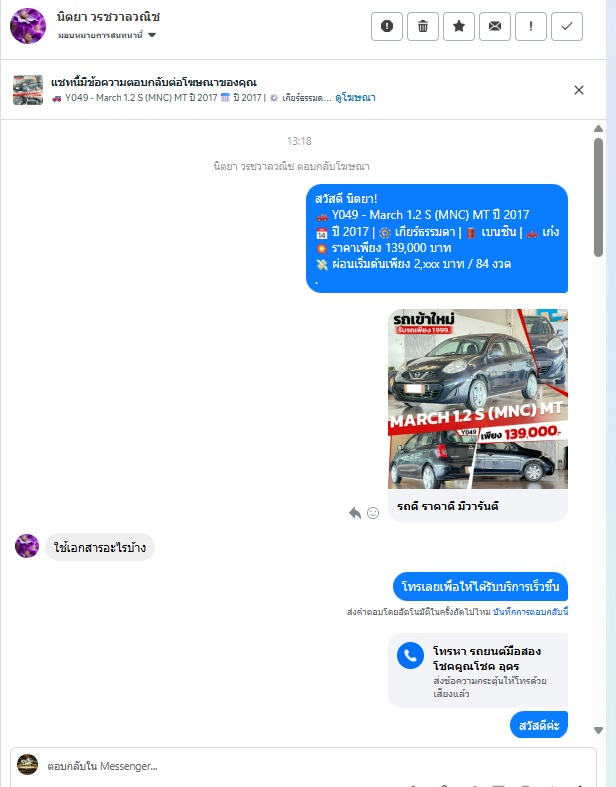Click the ad thumbnail in the banner
This screenshot has height=787, width=616.
[28, 90]
